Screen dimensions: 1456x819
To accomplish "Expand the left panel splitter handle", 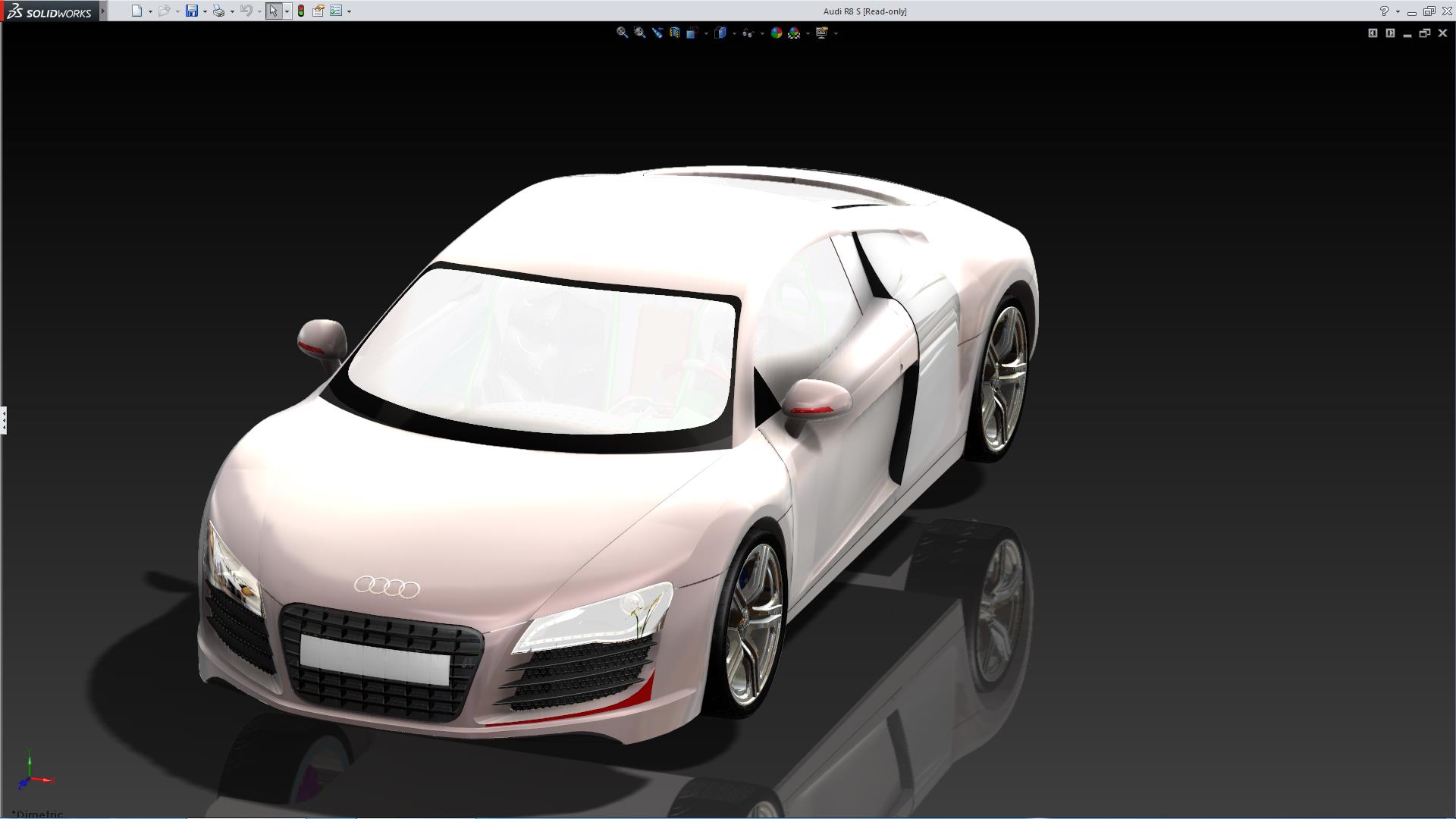I will tap(4, 419).
